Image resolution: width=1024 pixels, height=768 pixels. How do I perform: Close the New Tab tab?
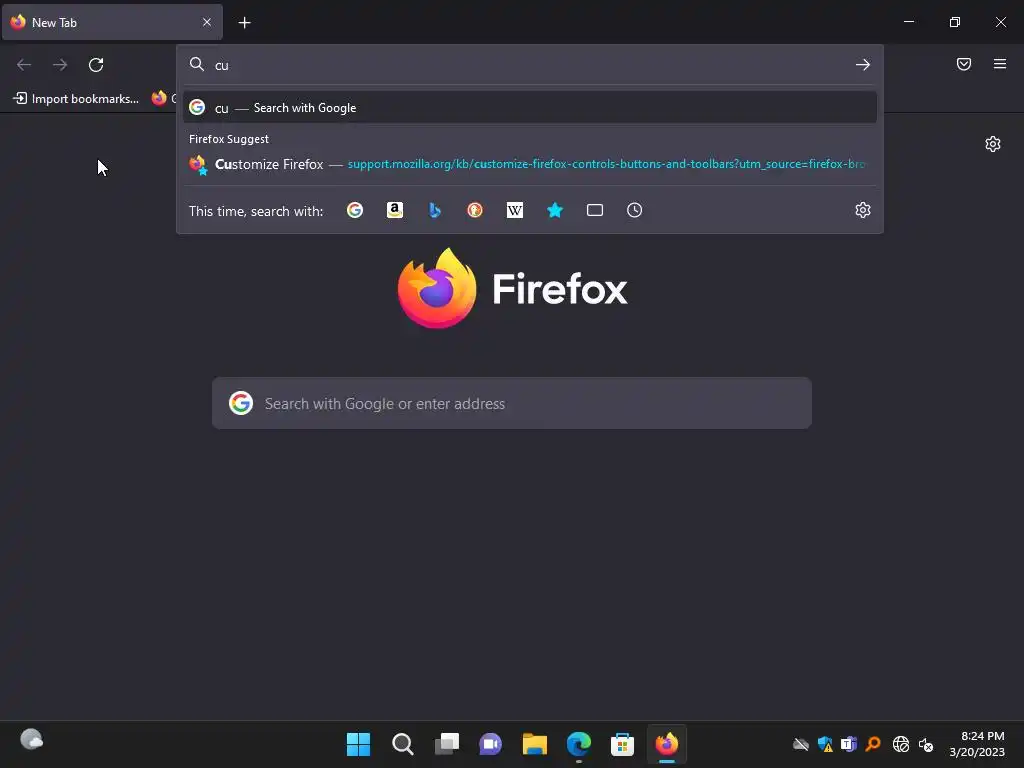point(207,22)
